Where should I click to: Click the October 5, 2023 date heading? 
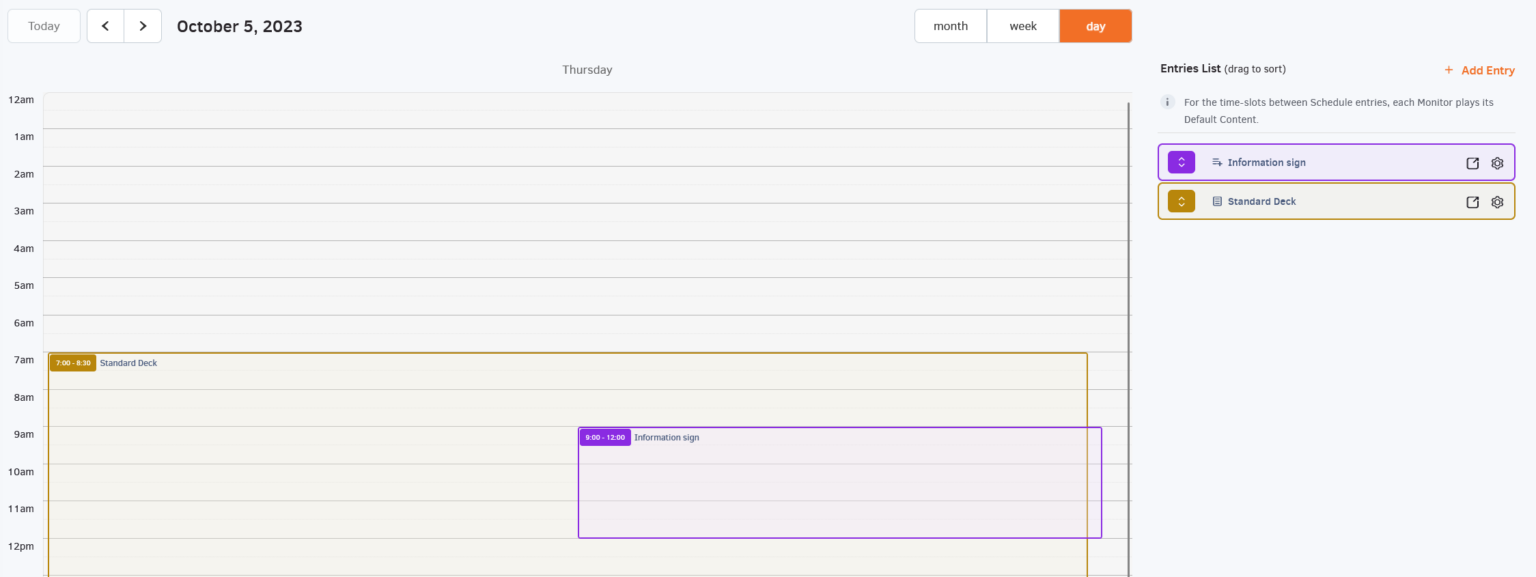point(239,26)
